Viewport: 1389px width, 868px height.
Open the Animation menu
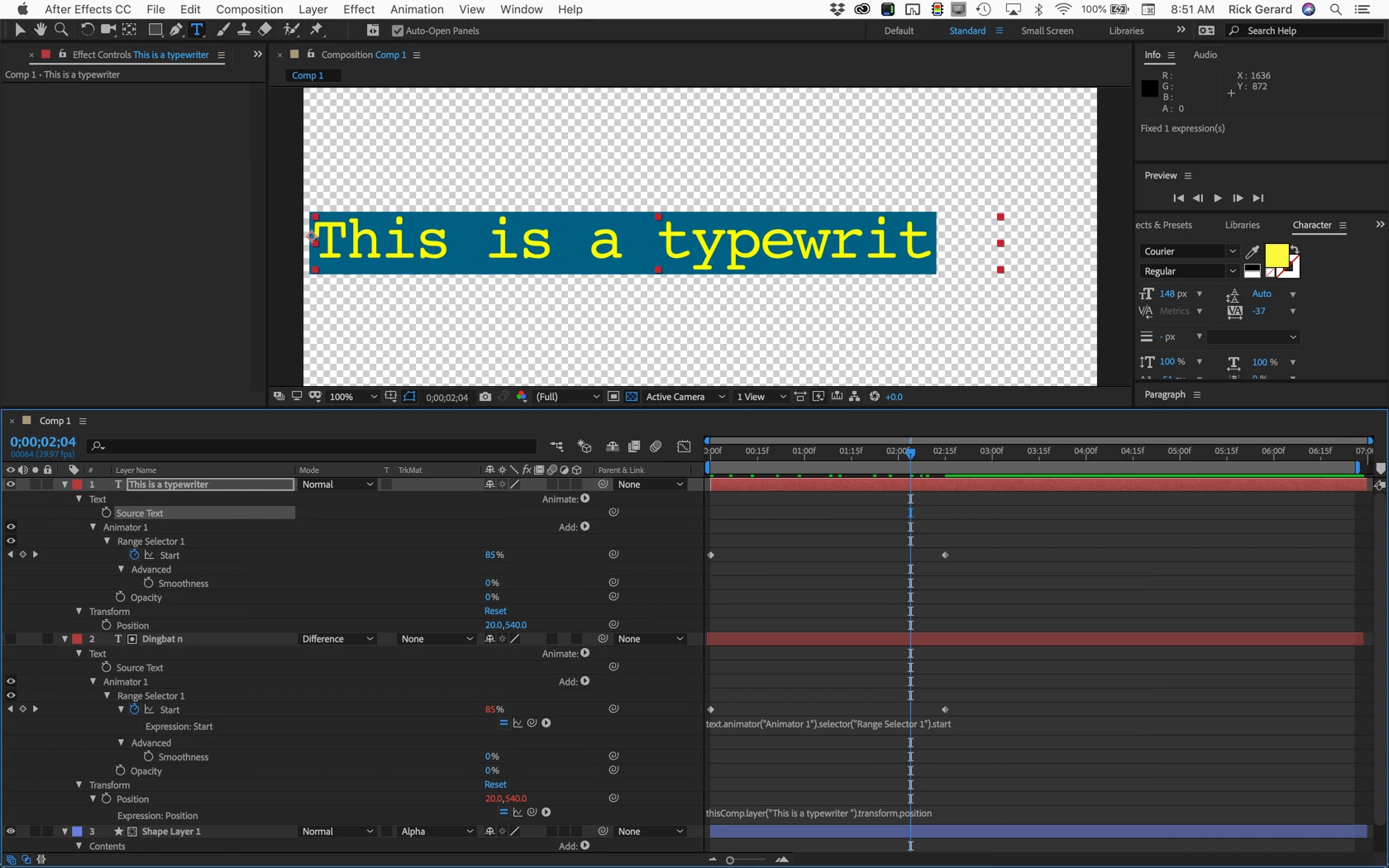pos(417,9)
